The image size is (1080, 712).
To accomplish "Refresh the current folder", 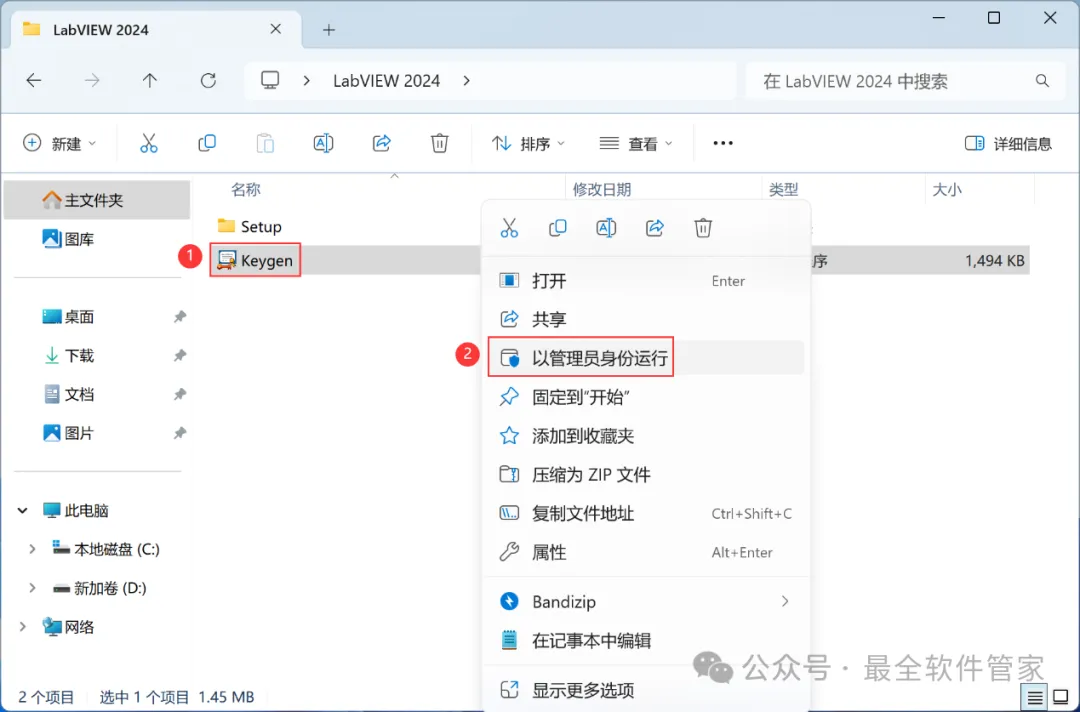I will [208, 81].
